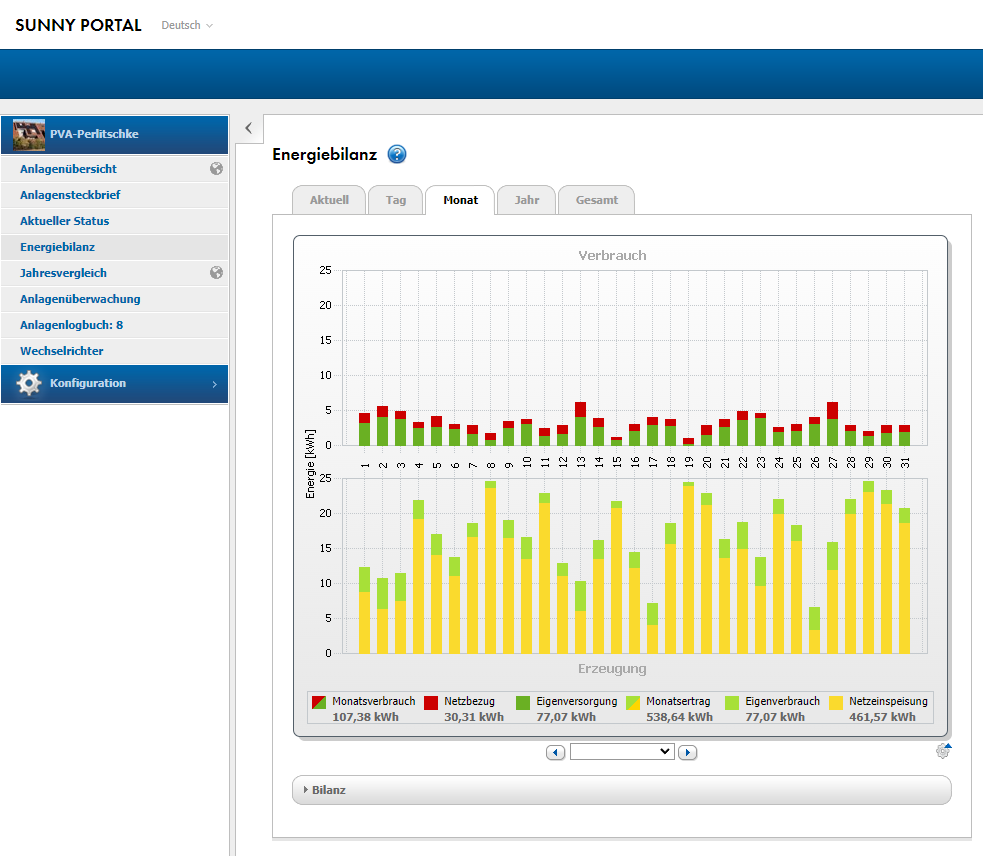Screen dimensions: 983x856
Task: Click the blue help question mark icon
Action: [x=397, y=154]
